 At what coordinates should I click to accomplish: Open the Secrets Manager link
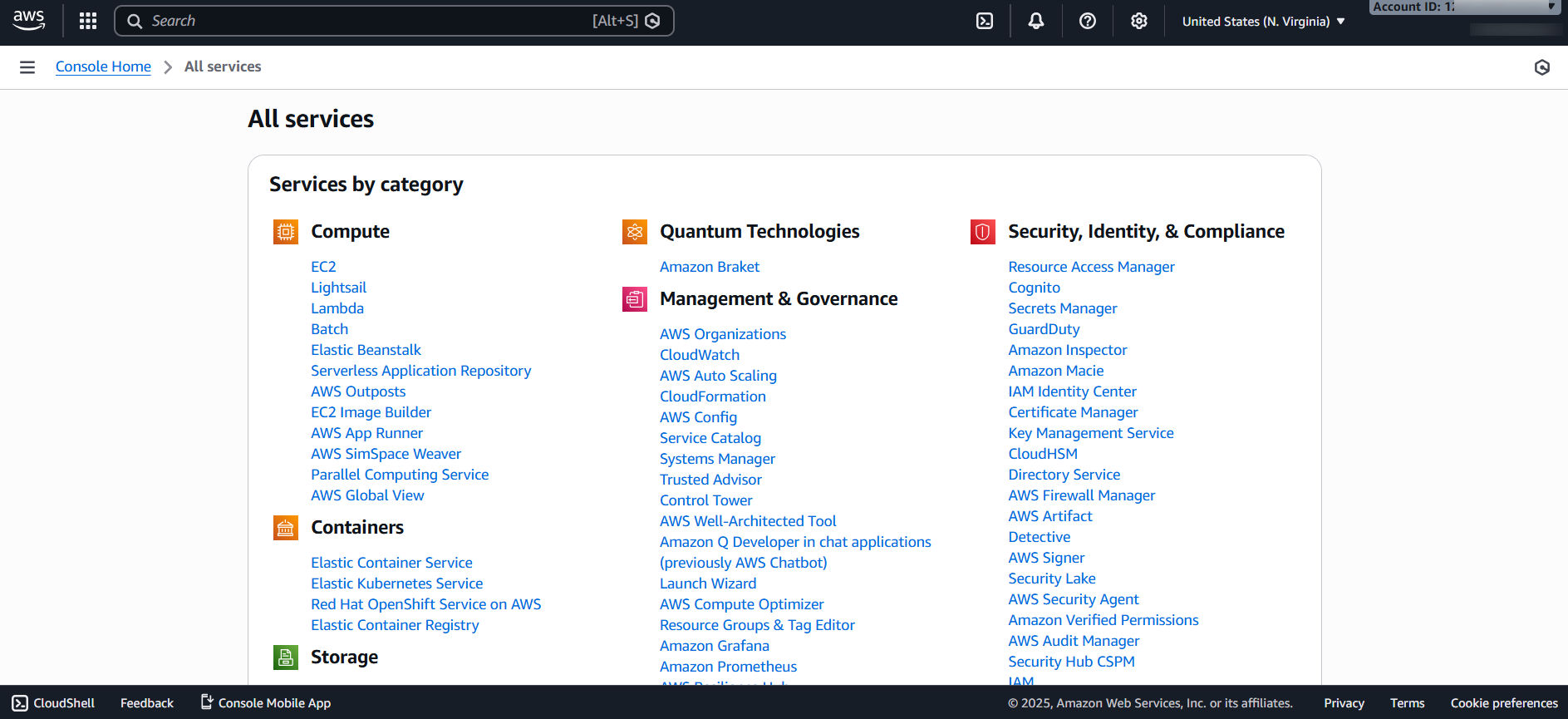click(x=1063, y=308)
